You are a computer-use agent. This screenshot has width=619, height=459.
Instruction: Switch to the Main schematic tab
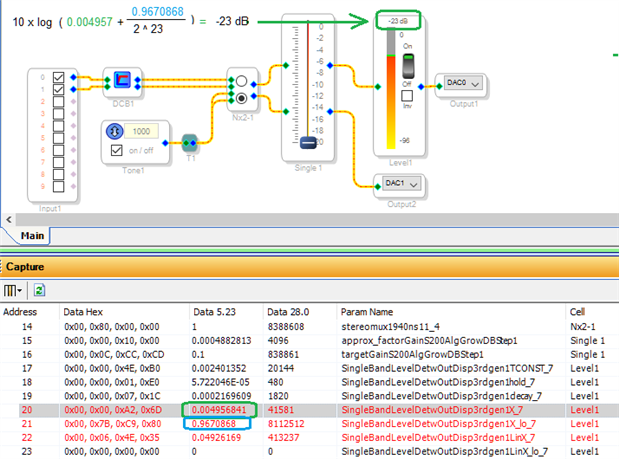32,236
